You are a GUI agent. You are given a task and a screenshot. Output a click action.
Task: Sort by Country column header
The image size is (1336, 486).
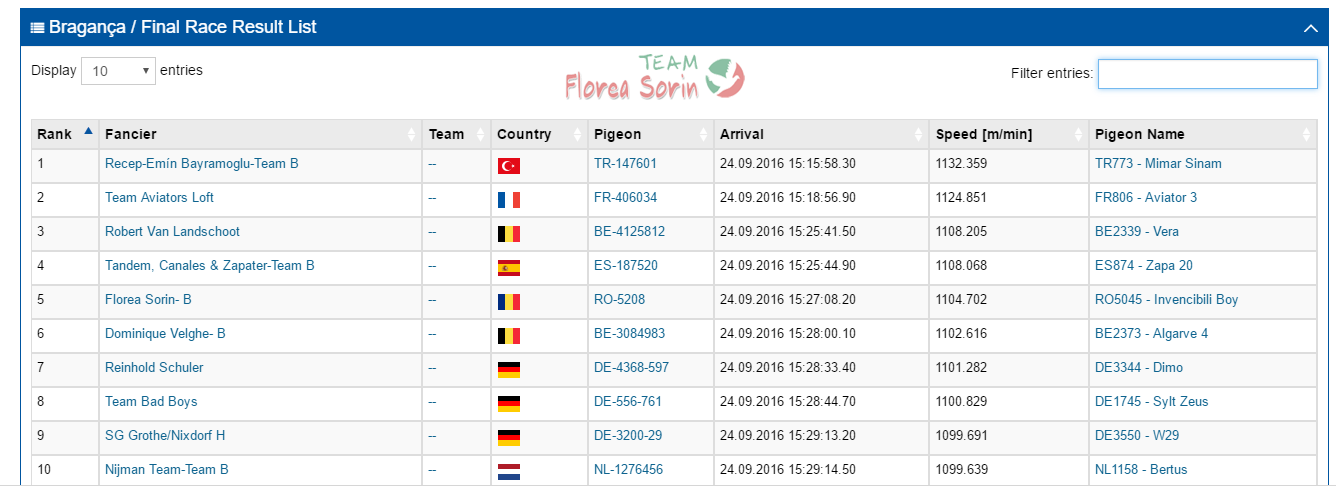pos(539,134)
